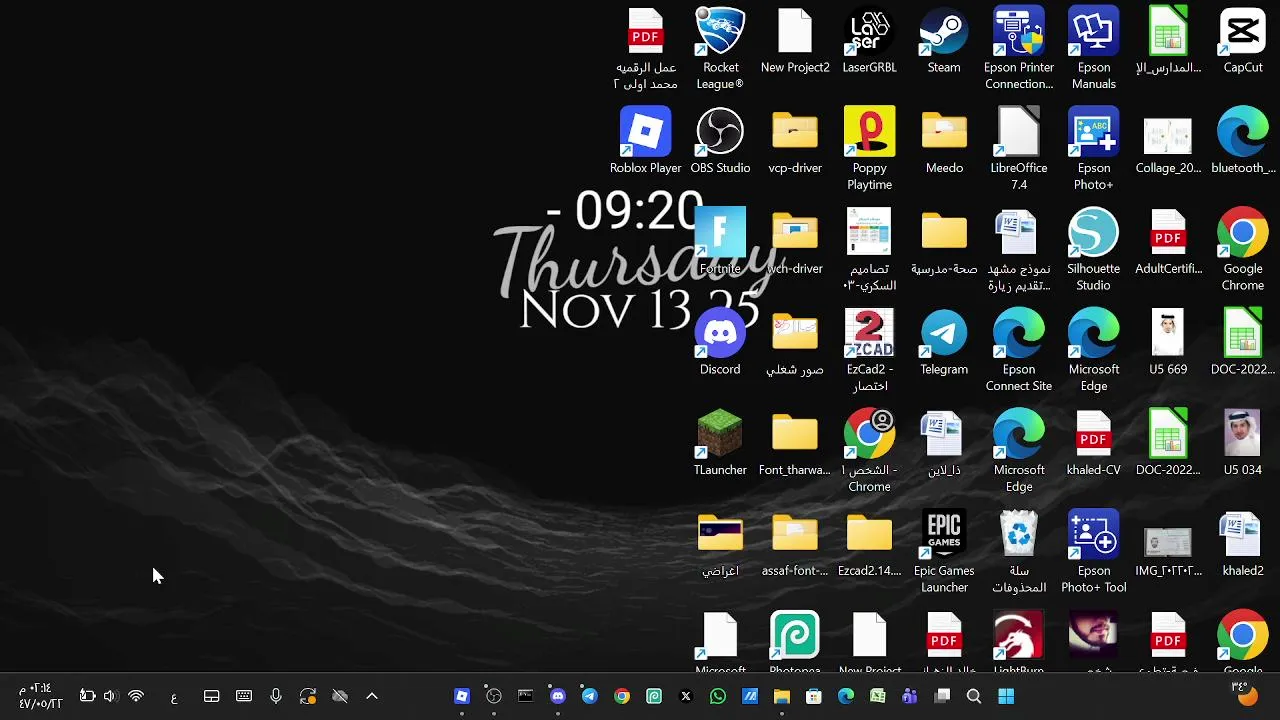This screenshot has width=1280, height=720.
Task: Open the khaled2 Word document
Action: click(1243, 543)
